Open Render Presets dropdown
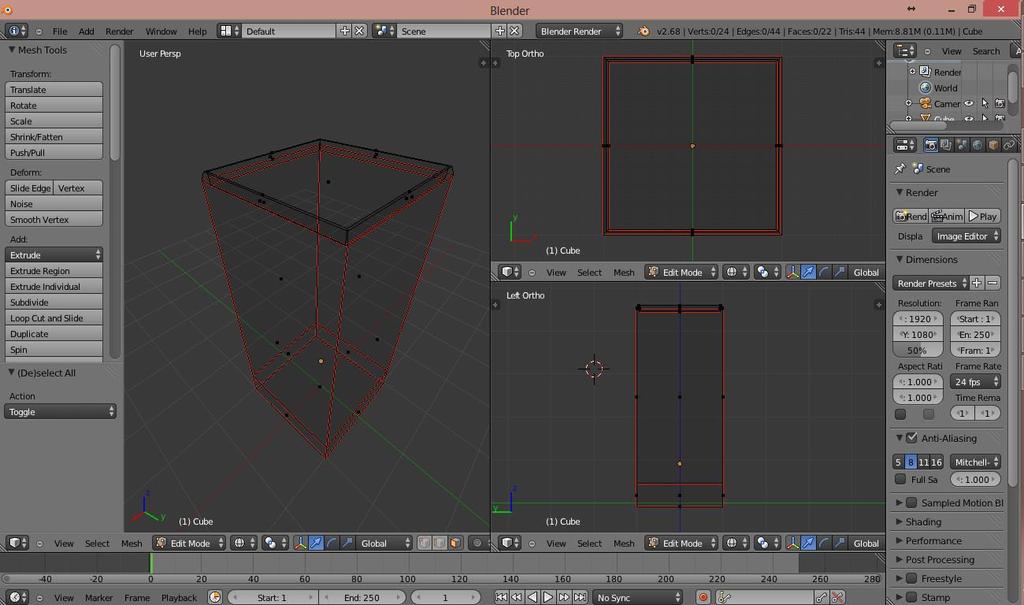Image resolution: width=1024 pixels, height=605 pixels. click(931, 283)
